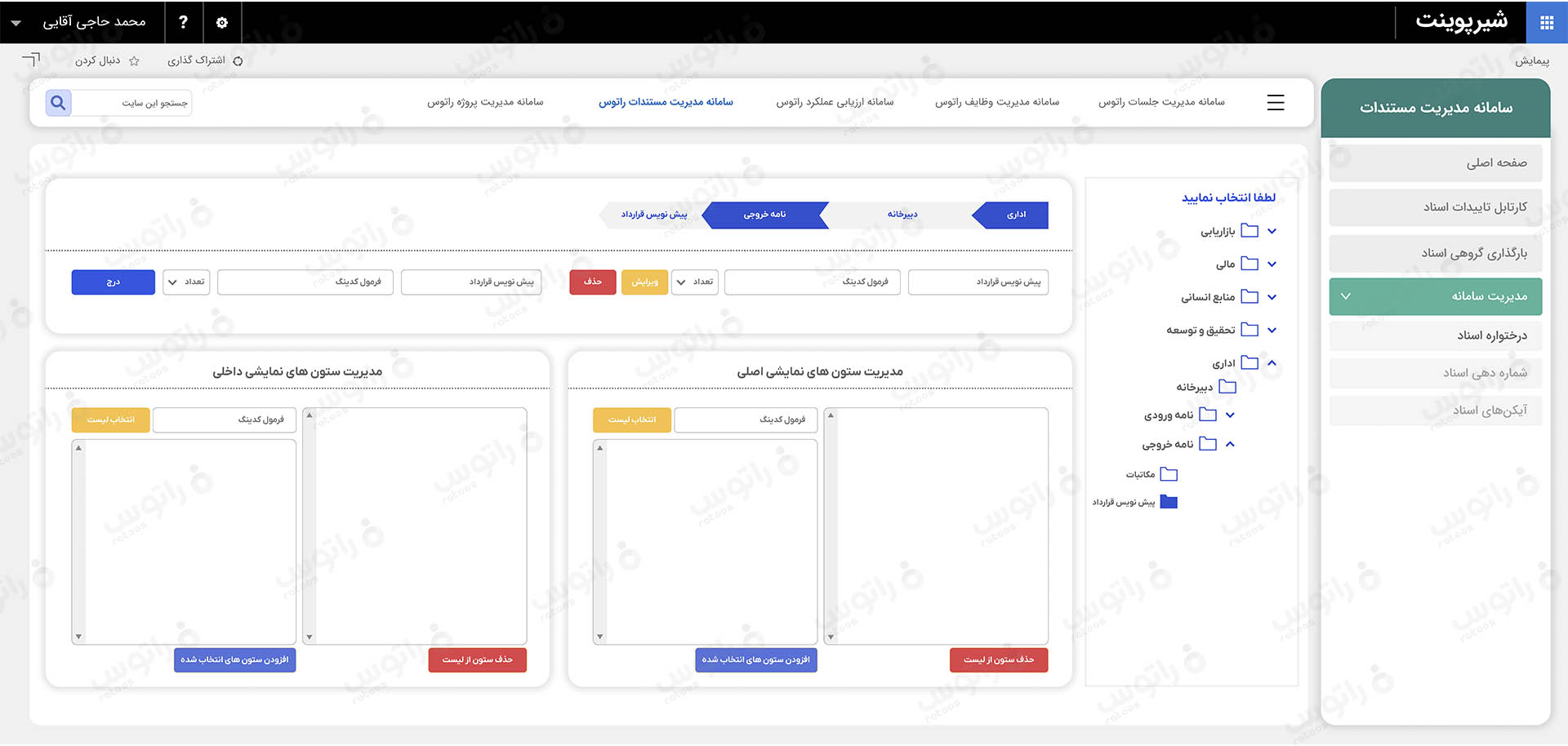Expand the نامه ورودی folder
Image resolution: width=1568 pixels, height=746 pixels.
click(1230, 415)
